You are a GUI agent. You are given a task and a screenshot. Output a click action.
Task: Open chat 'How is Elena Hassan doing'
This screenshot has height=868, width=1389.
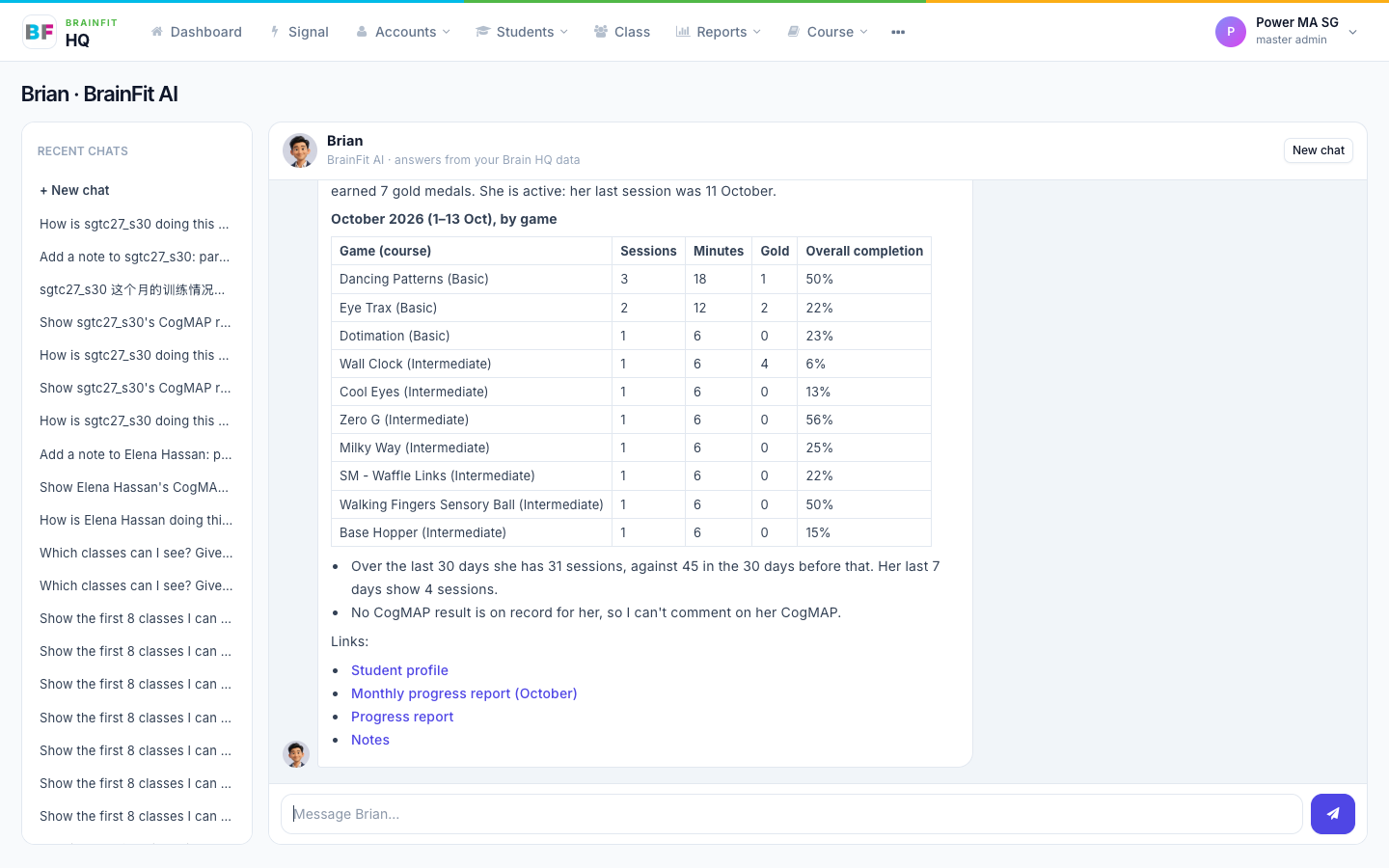(135, 520)
